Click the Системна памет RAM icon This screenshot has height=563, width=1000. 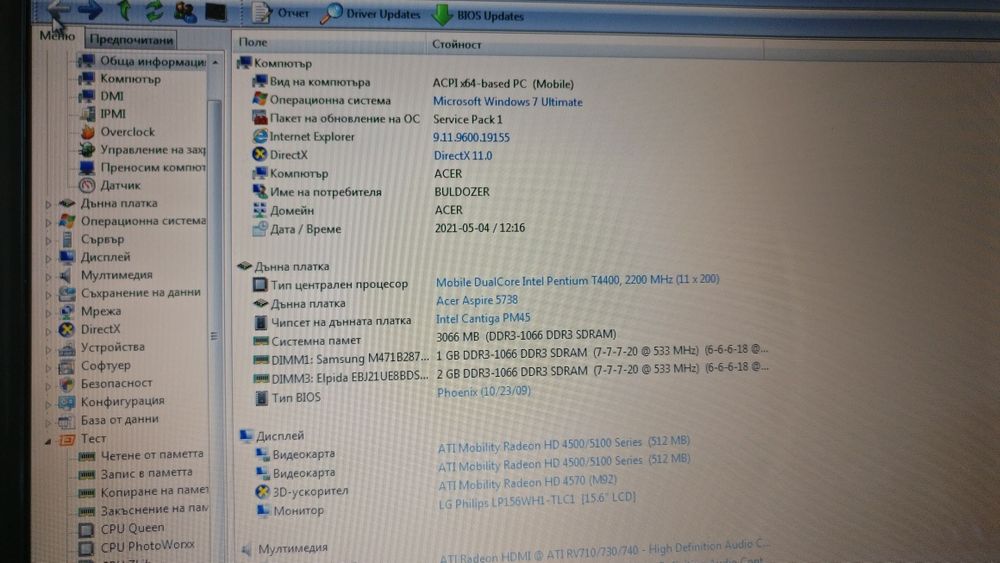(x=260, y=340)
